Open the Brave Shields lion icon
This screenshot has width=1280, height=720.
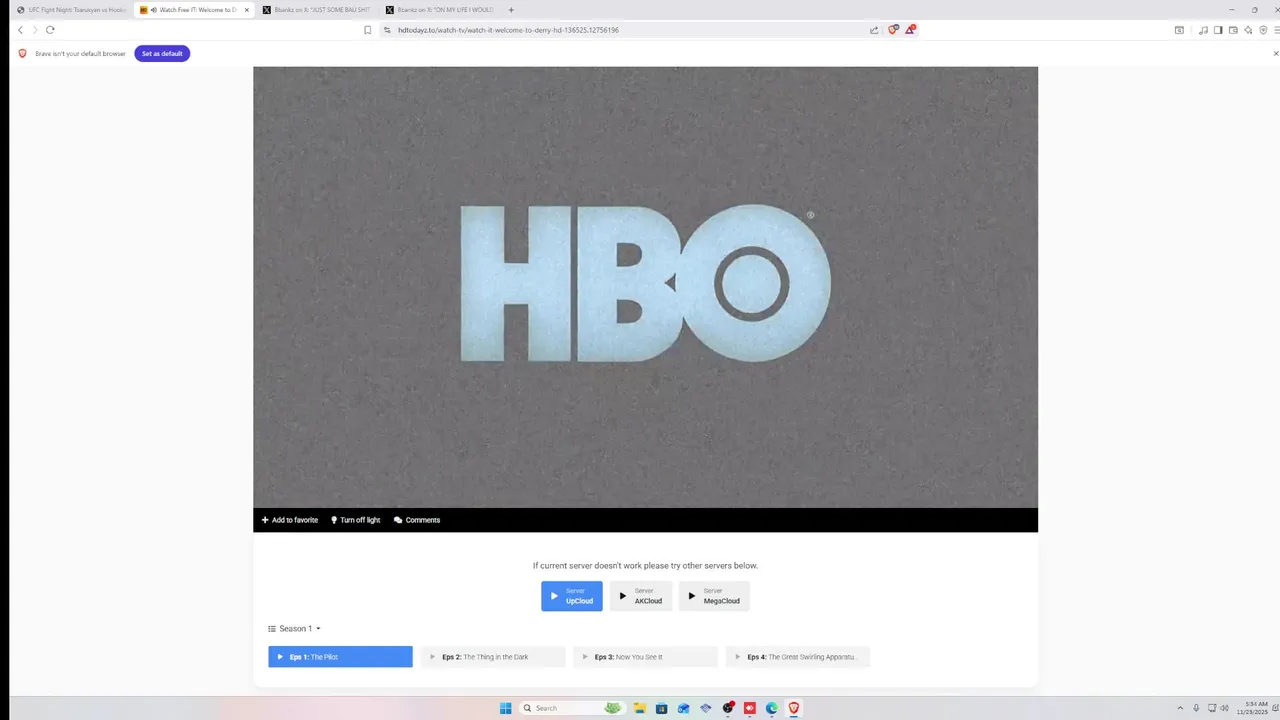893,30
